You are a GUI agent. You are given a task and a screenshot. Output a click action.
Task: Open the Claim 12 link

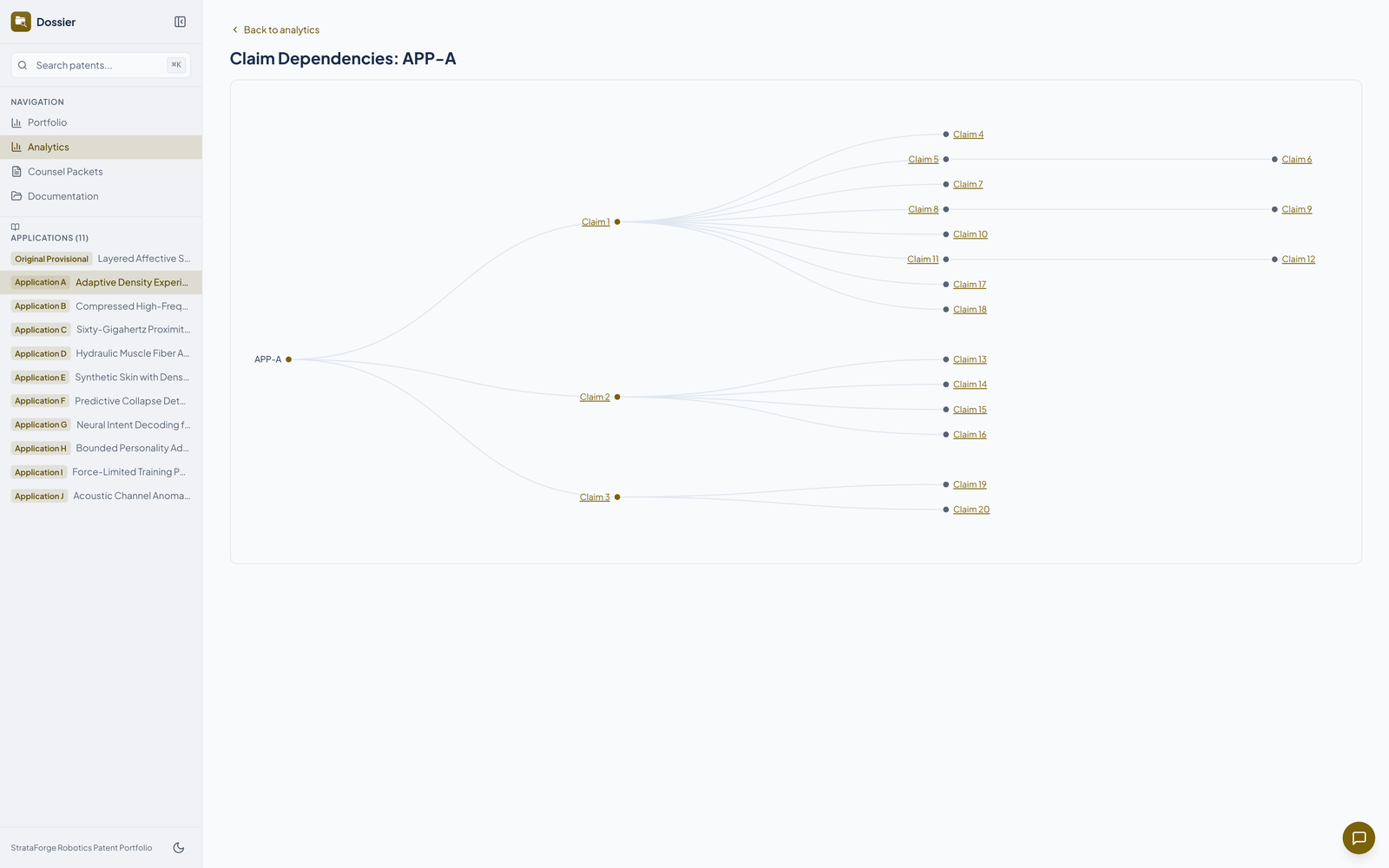1299,260
